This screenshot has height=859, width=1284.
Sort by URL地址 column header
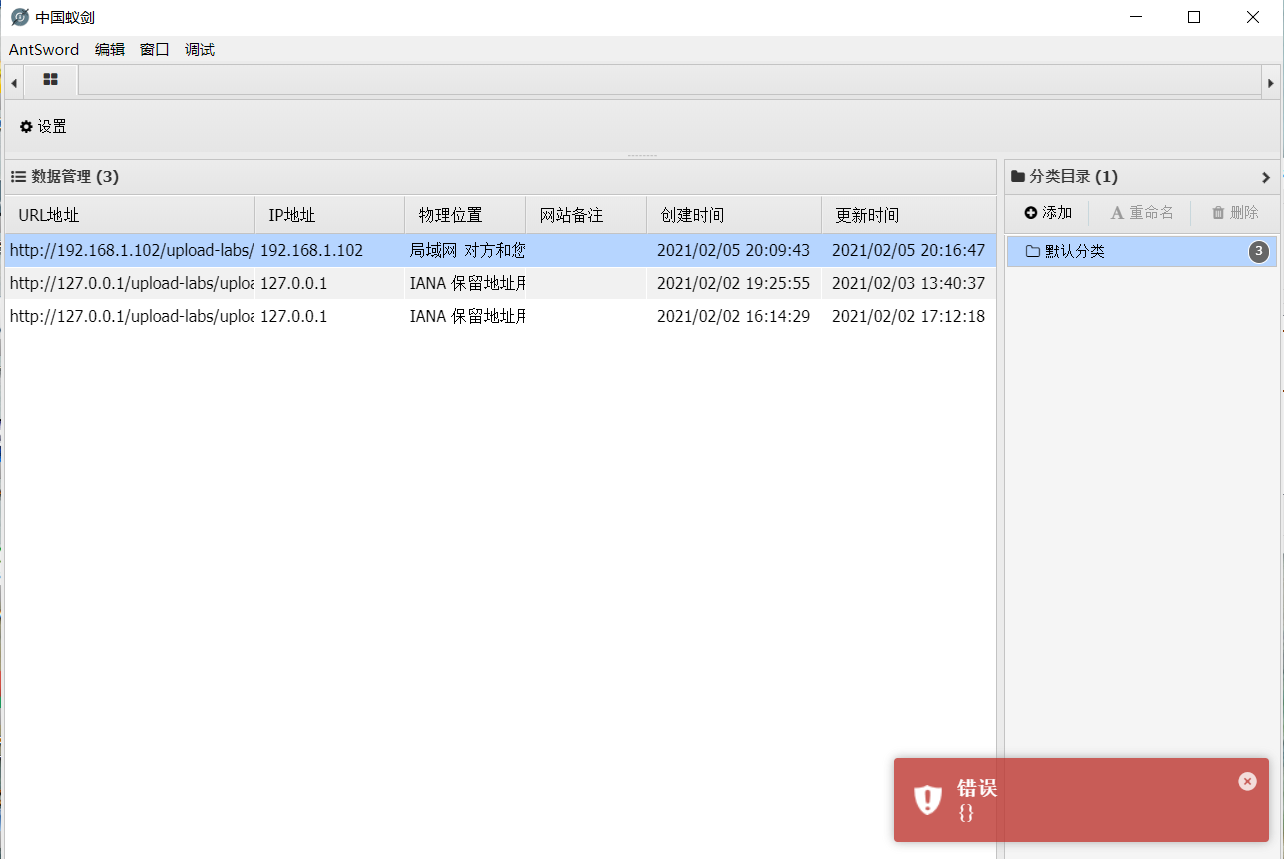48,215
